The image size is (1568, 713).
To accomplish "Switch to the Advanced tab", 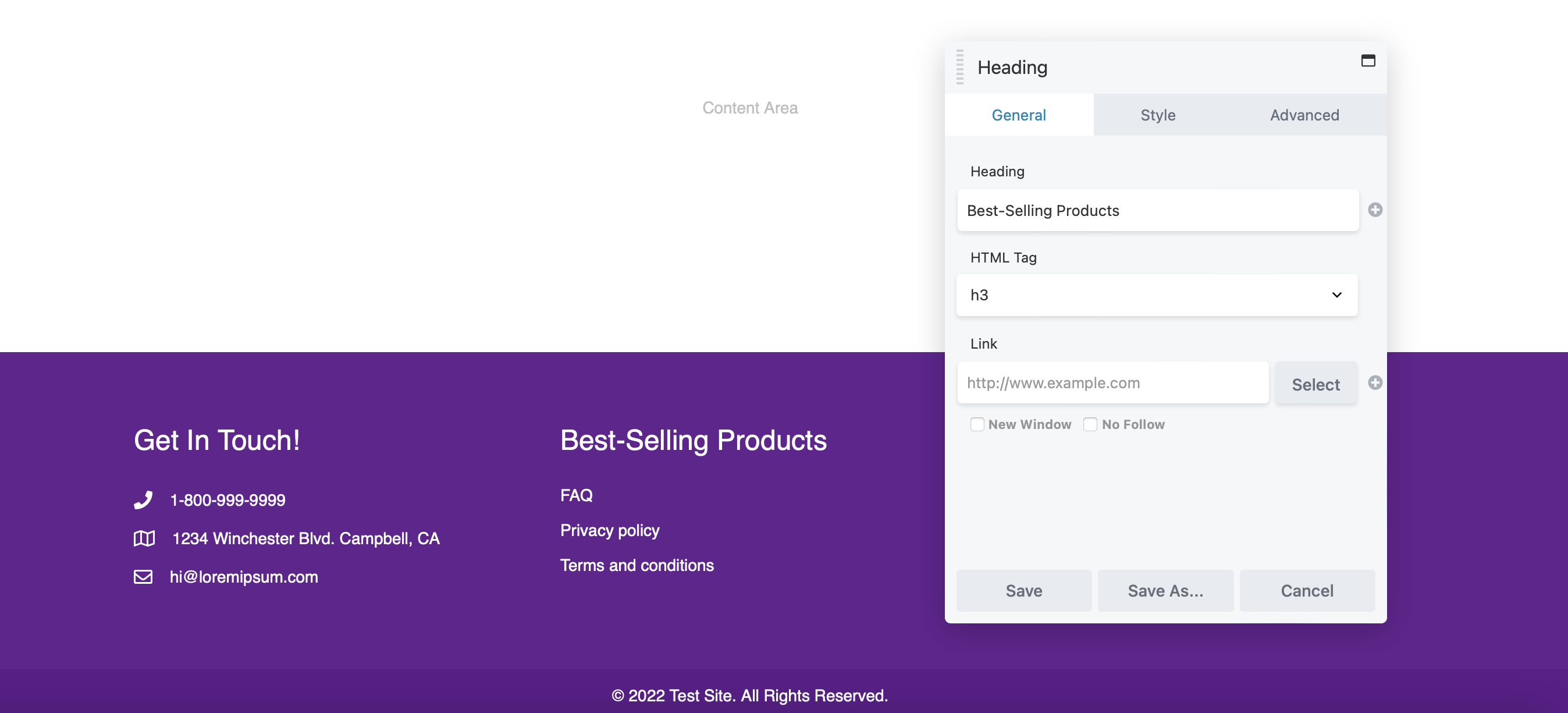I will pos(1304,114).
